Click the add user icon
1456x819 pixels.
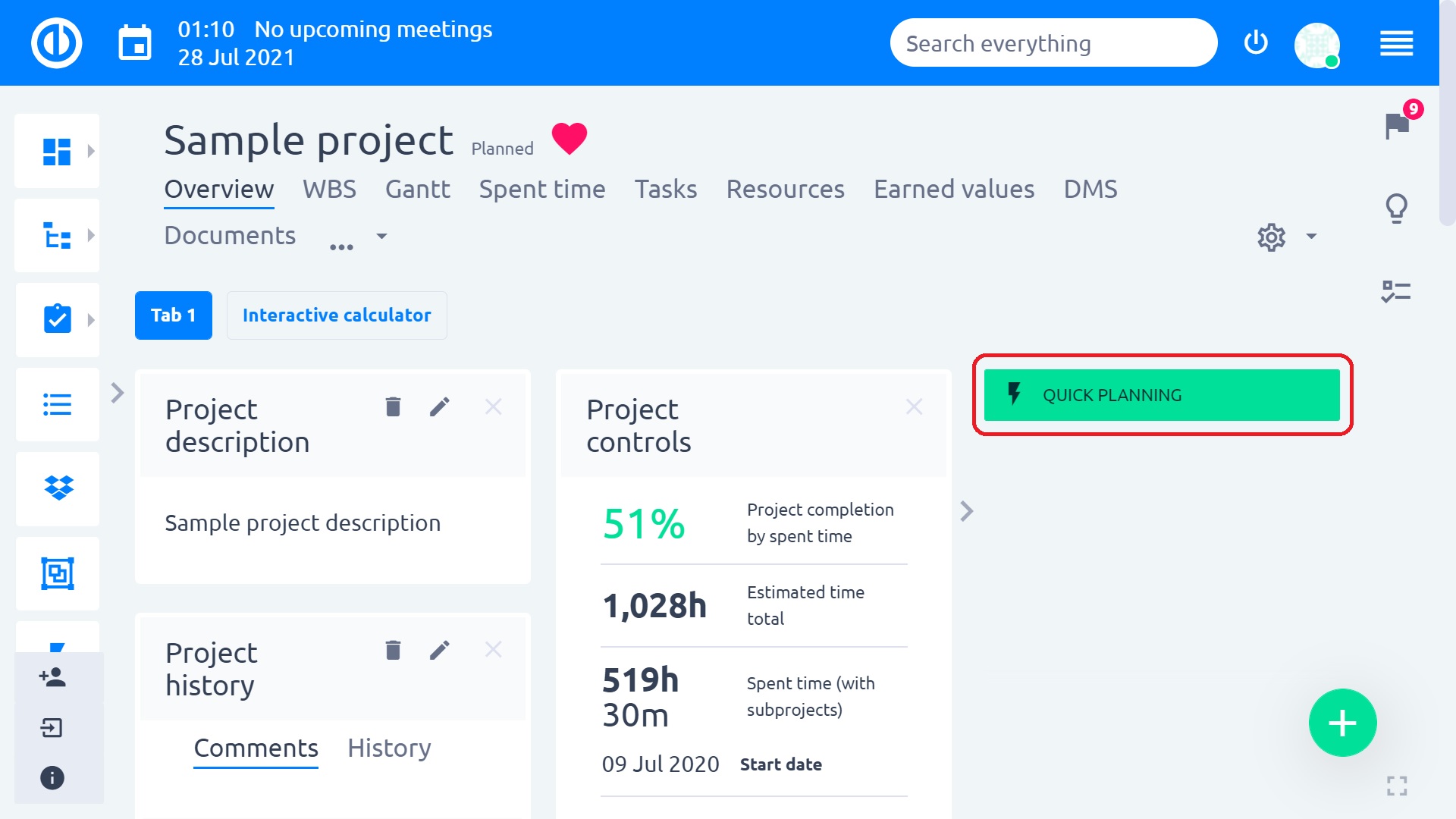click(52, 677)
